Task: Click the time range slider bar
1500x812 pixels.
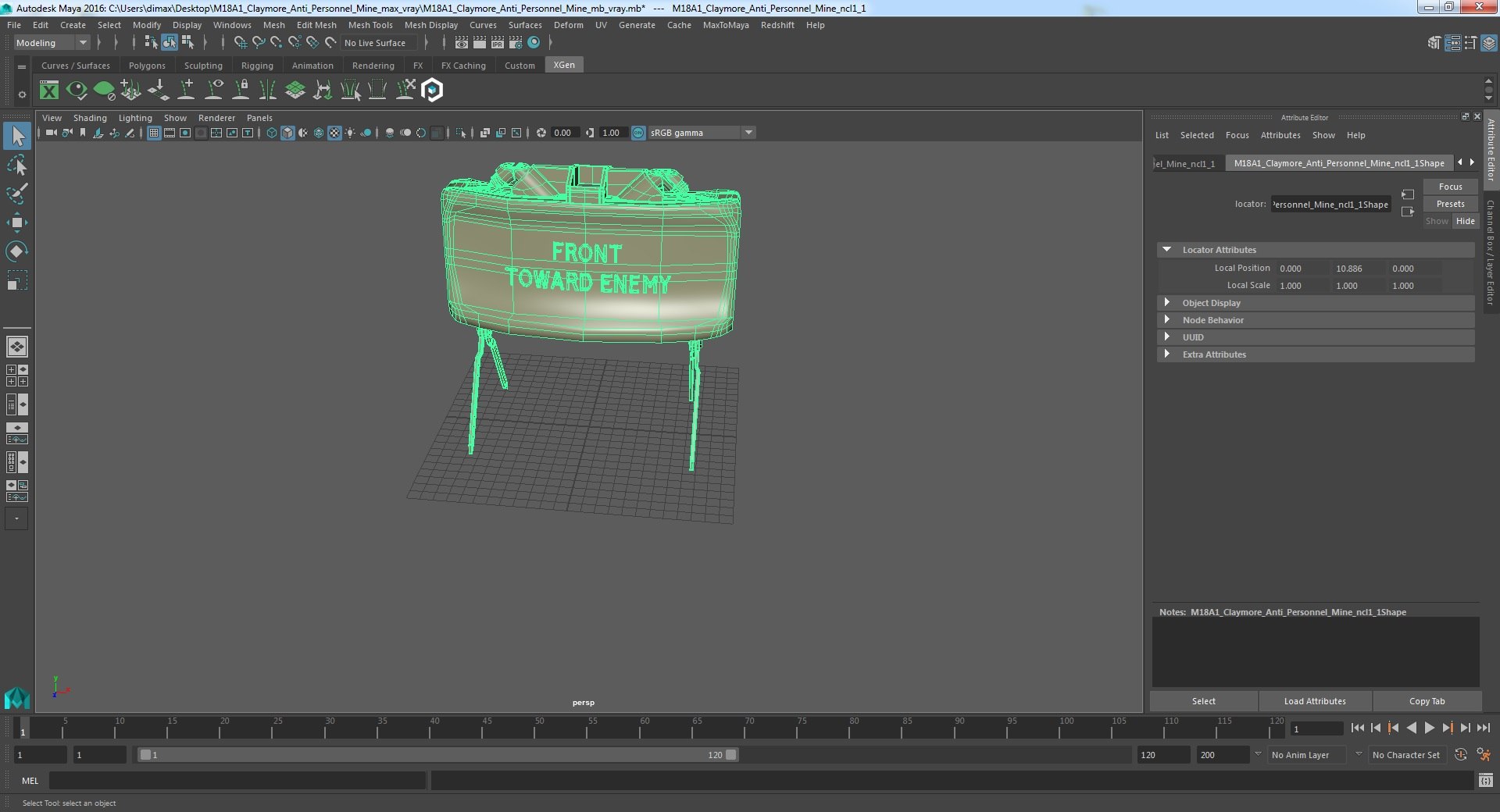Action: coord(437,755)
